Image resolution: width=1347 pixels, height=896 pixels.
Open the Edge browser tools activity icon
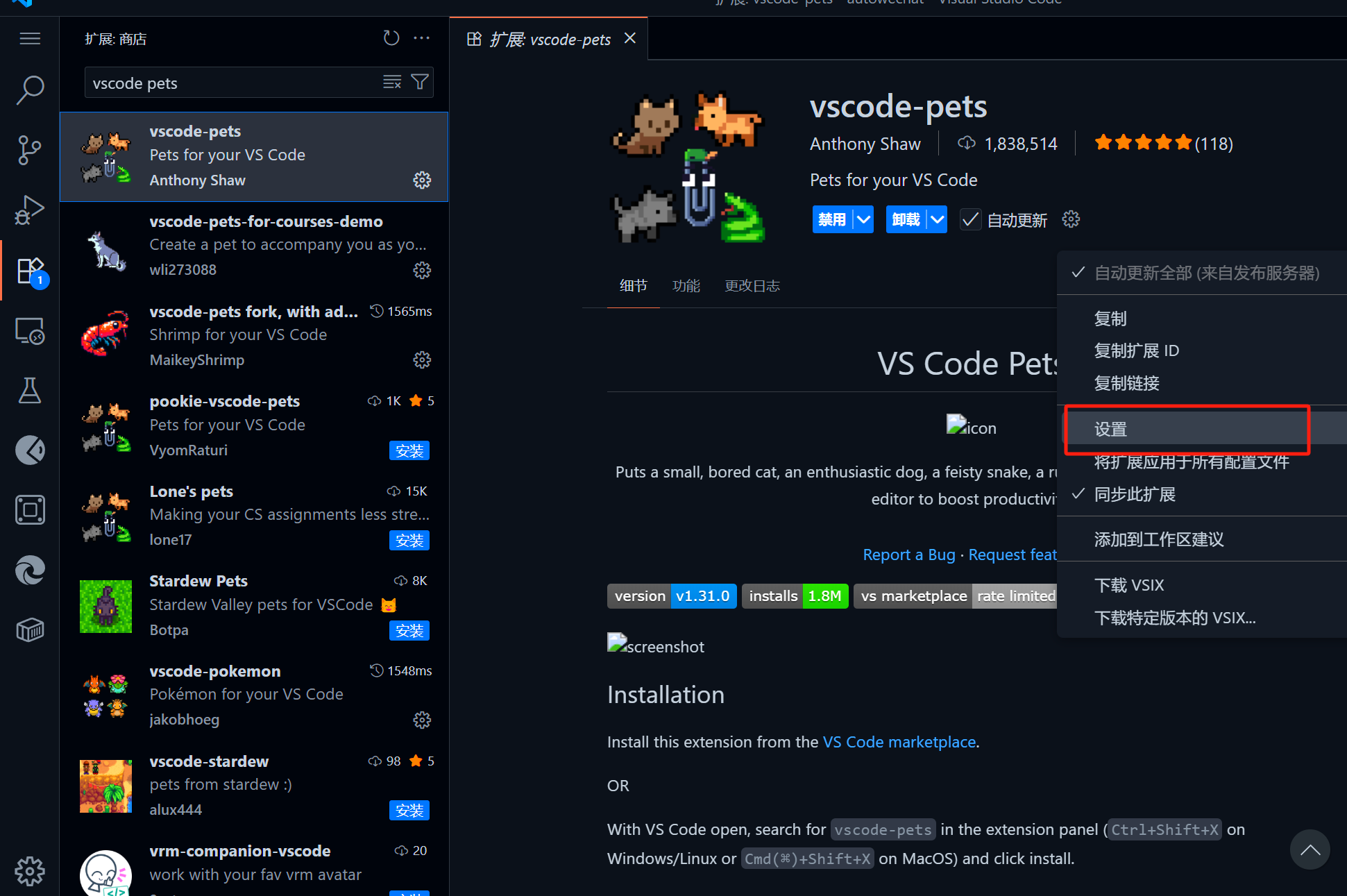click(30, 570)
